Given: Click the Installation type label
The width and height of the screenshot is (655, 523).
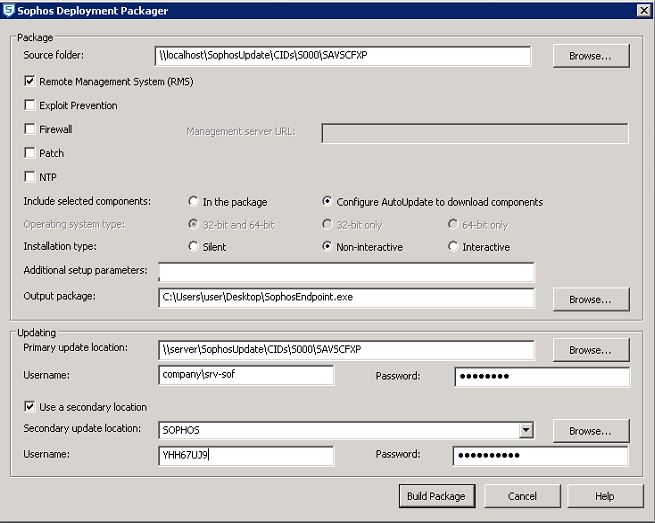Looking at the screenshot, I should 60,246.
